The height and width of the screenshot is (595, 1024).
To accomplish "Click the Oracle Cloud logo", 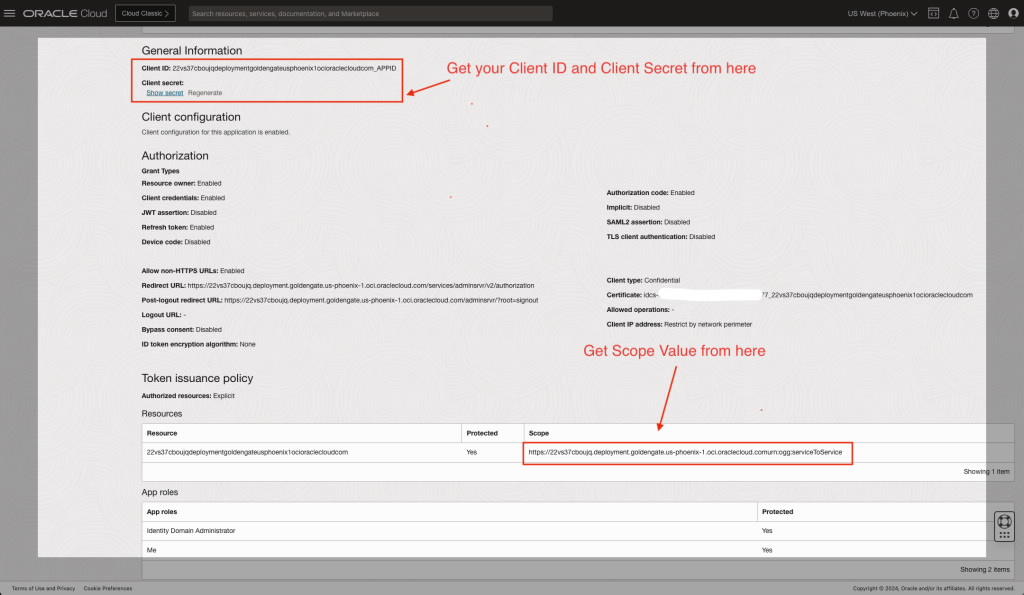I will [58, 13].
